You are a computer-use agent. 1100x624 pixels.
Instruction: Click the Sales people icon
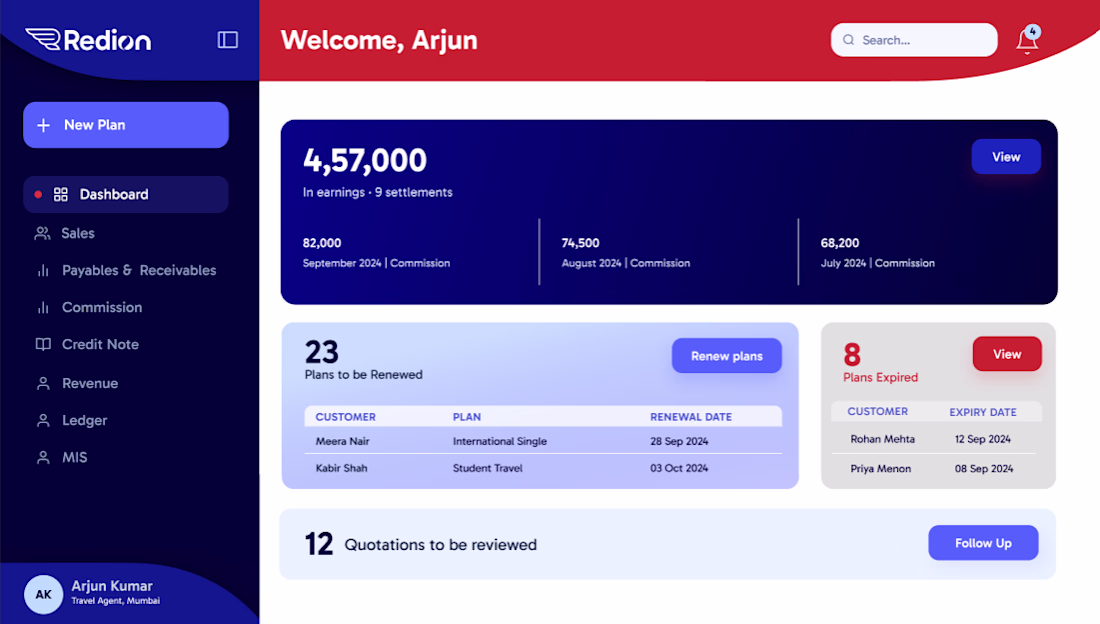point(43,233)
